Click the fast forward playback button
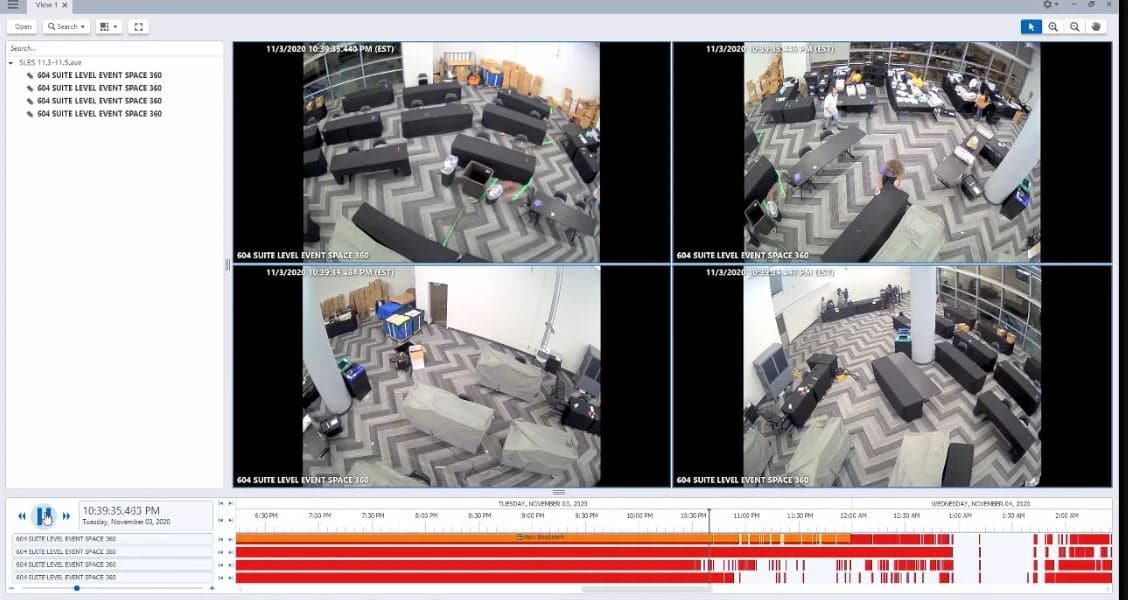Image resolution: width=1128 pixels, height=600 pixels. tap(67, 516)
